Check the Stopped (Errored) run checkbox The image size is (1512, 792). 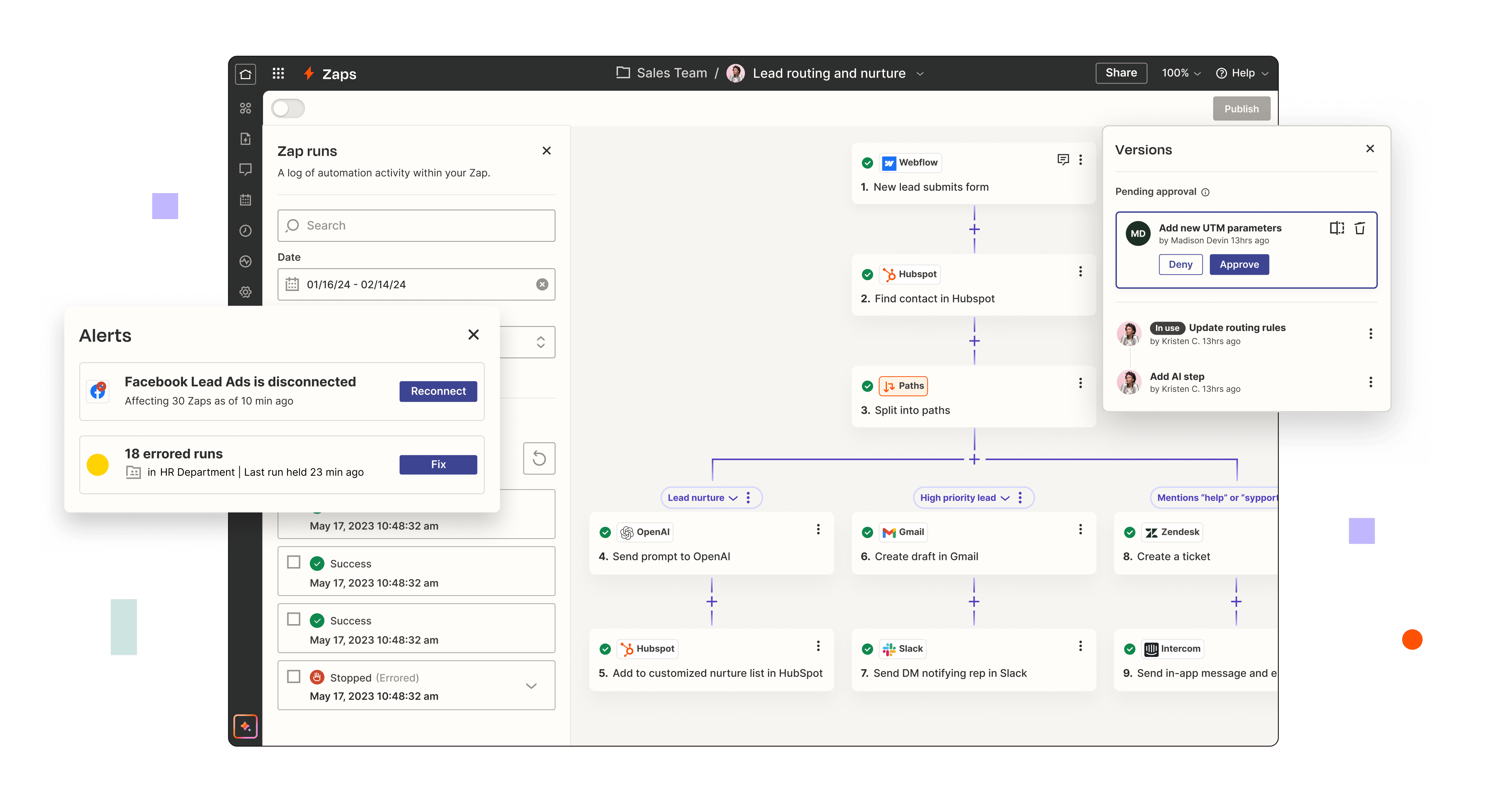pos(294,676)
